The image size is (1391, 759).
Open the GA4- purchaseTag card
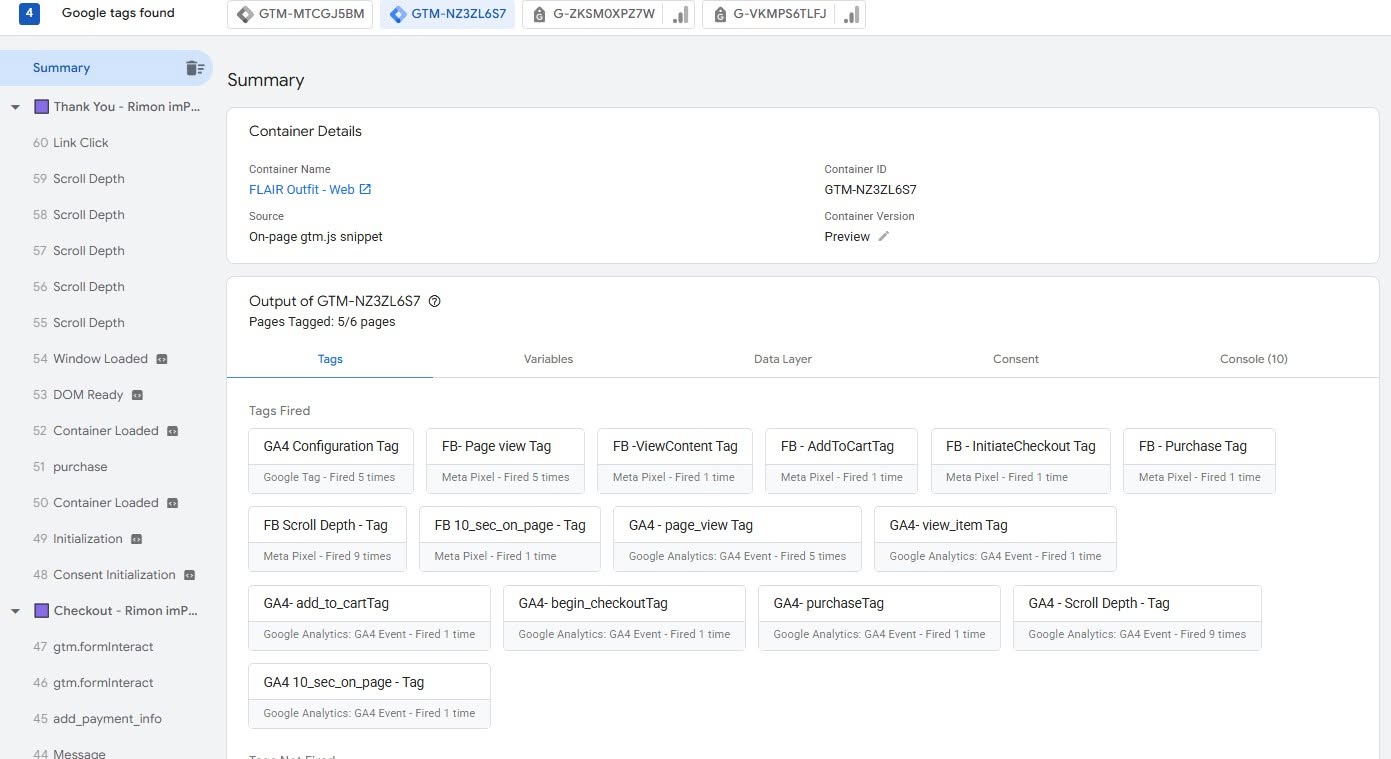pos(879,618)
